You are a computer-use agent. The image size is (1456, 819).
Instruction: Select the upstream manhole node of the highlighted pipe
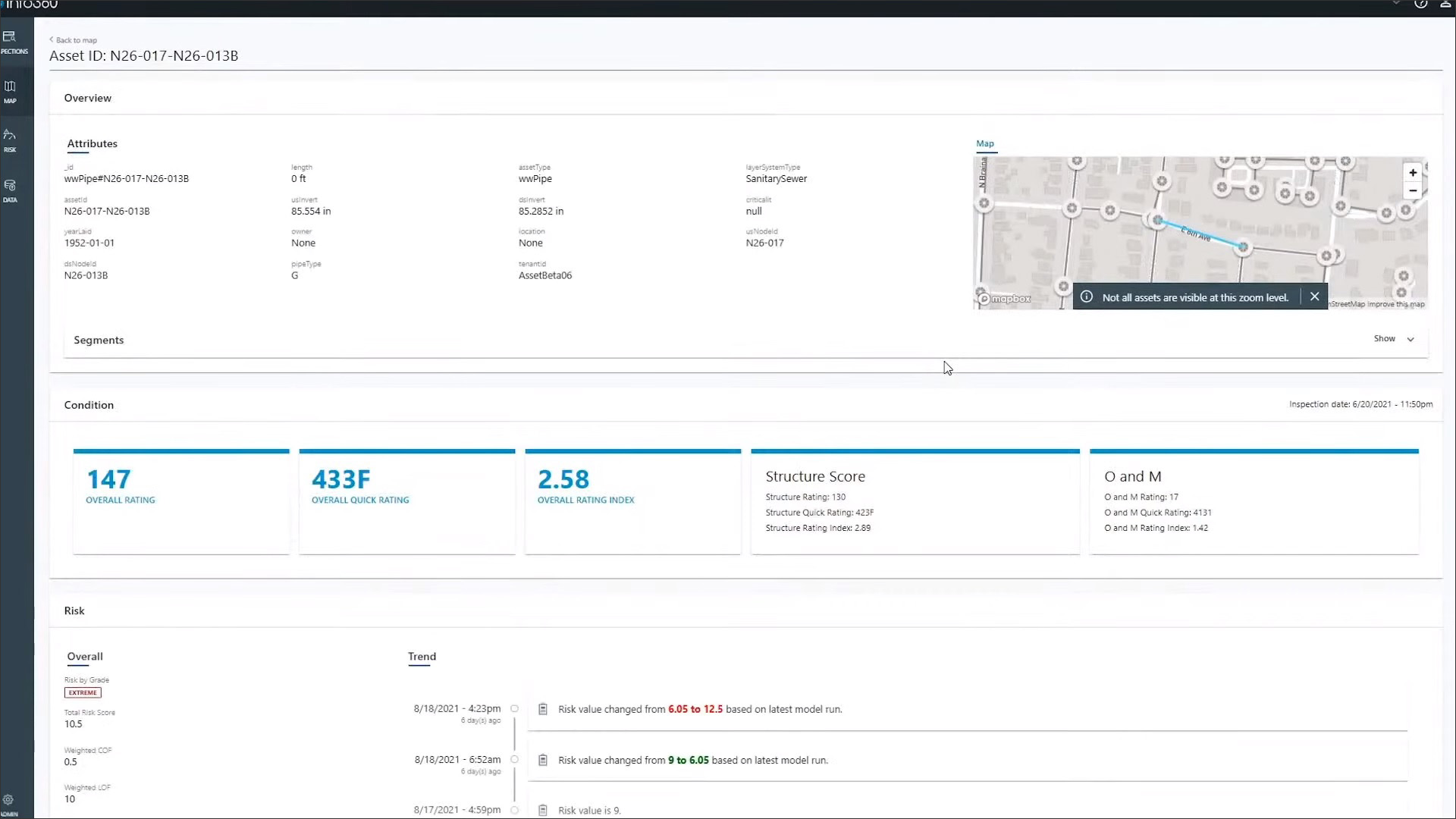[x=1157, y=220]
